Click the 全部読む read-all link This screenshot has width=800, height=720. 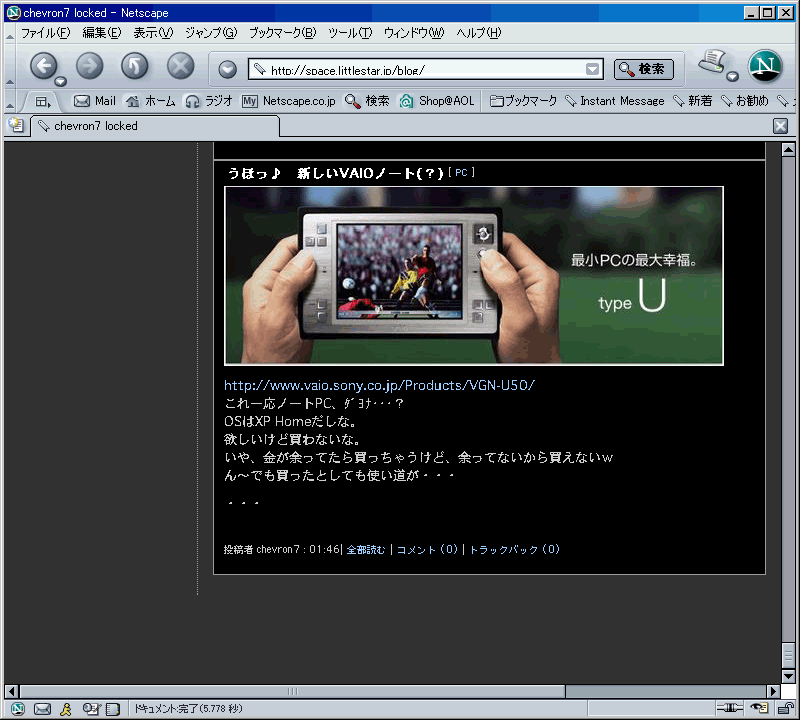pos(366,550)
